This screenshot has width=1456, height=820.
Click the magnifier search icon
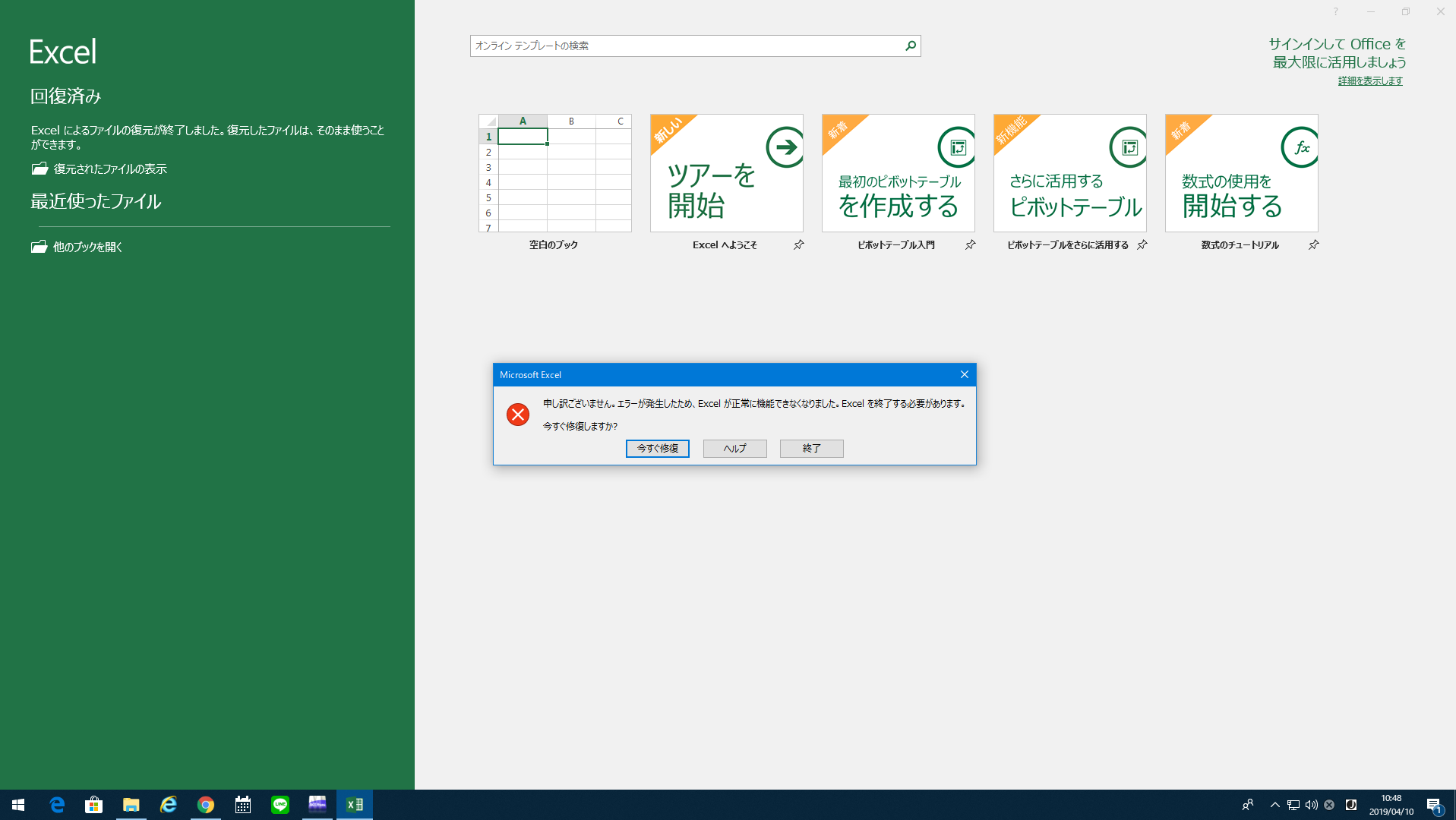(x=911, y=46)
